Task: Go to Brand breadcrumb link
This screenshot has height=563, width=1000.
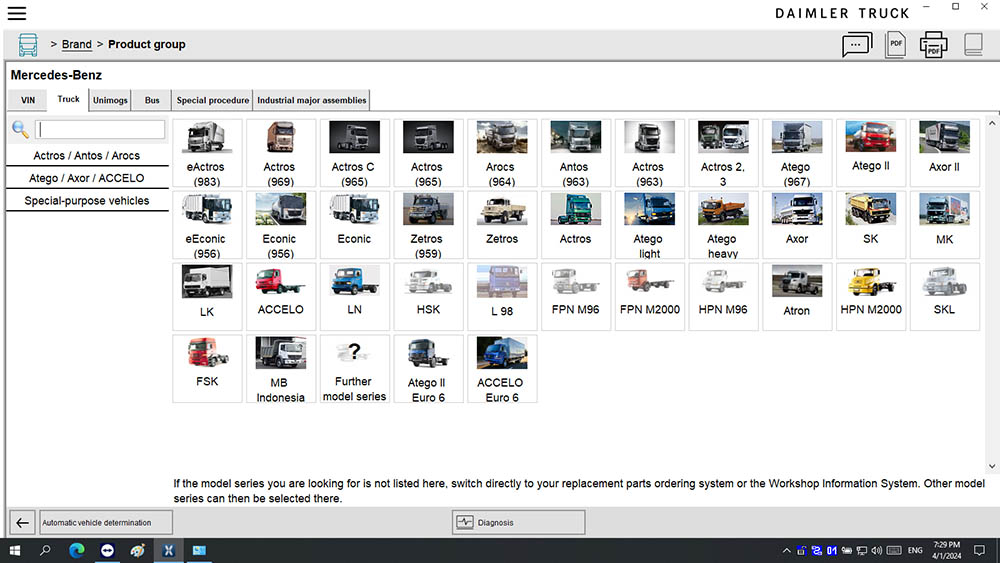Action: (77, 45)
